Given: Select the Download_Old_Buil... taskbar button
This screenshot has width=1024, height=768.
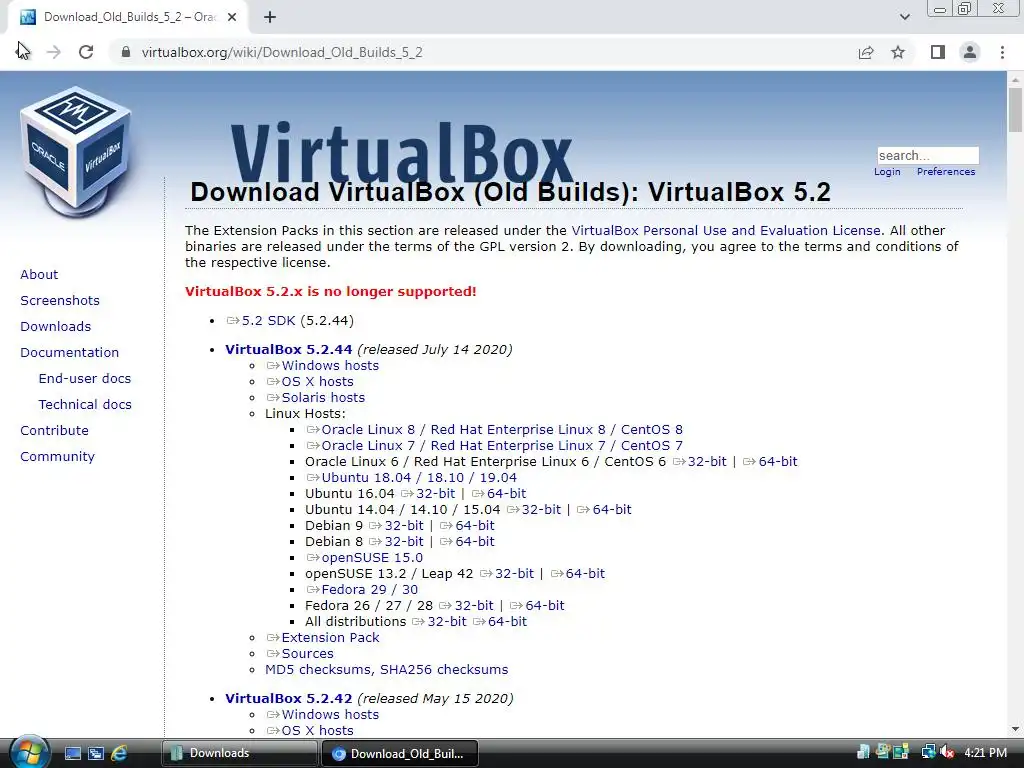Looking at the screenshot, I should tap(400, 754).
